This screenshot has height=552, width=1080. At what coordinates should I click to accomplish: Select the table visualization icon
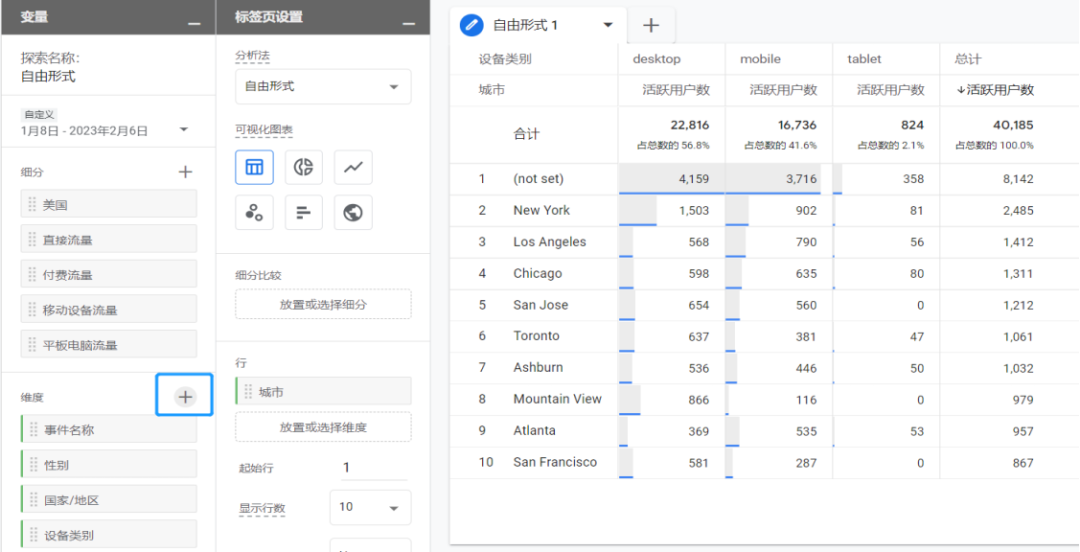pos(254,167)
